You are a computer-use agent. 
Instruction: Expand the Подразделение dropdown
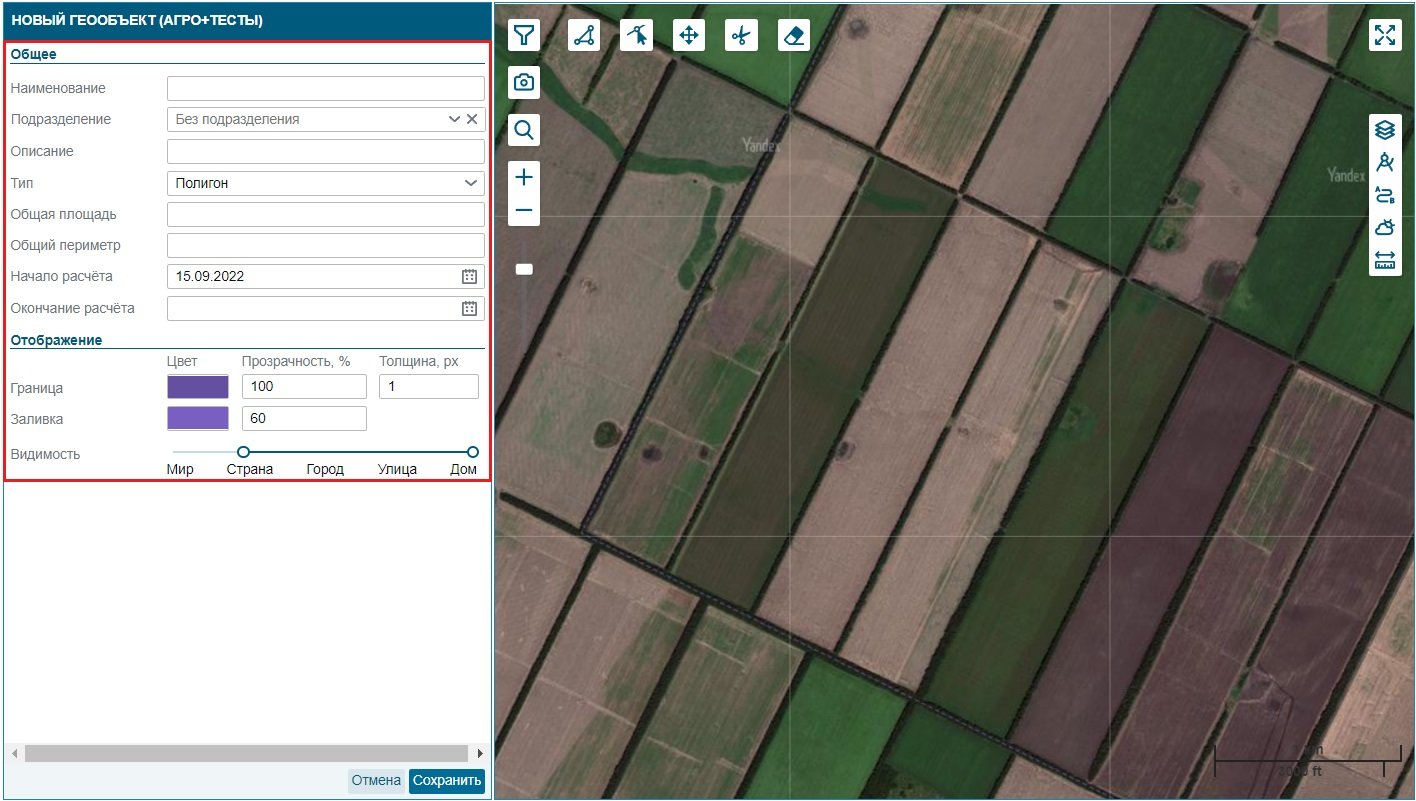pyautogui.click(x=454, y=119)
